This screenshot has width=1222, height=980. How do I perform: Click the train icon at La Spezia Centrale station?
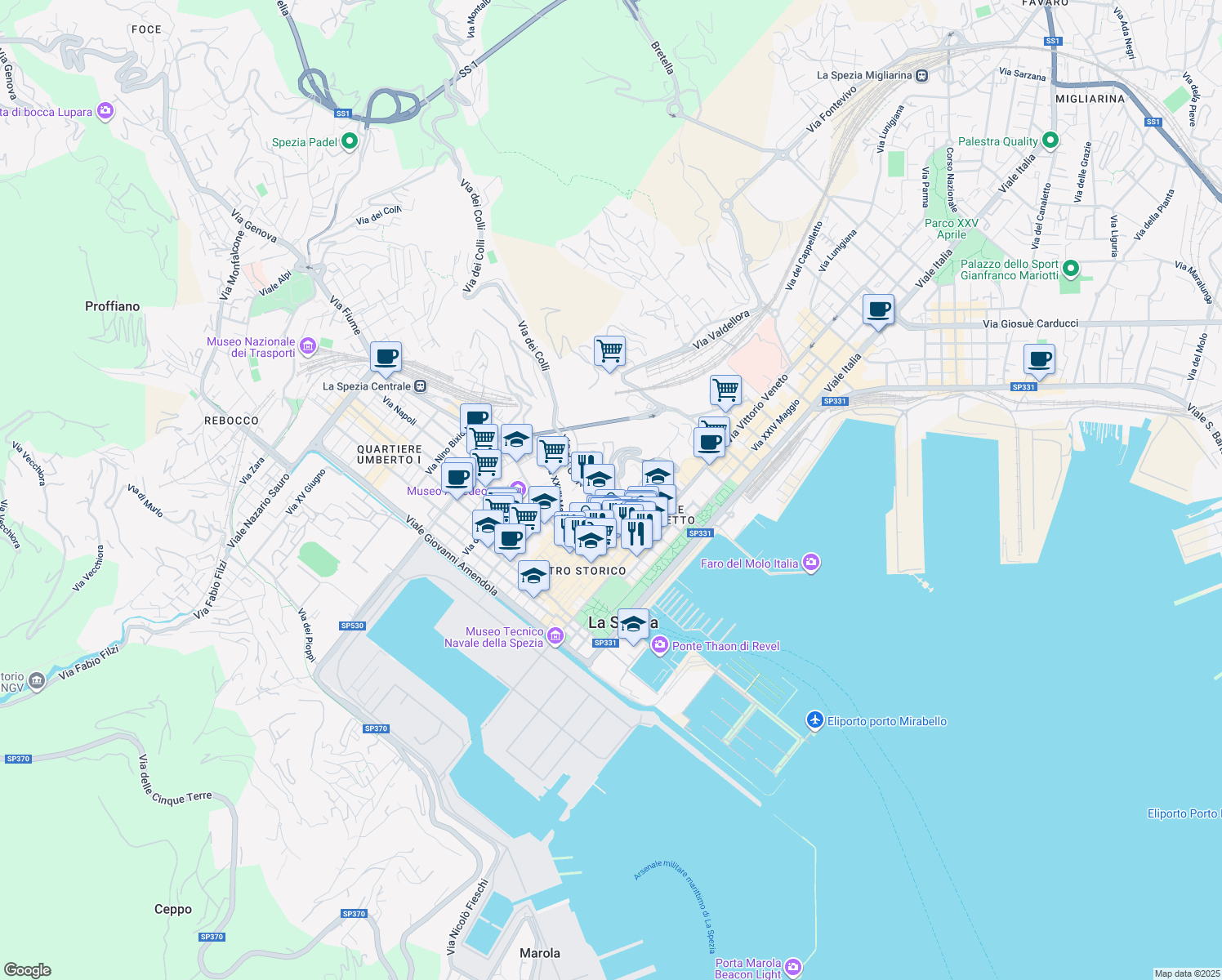point(420,385)
